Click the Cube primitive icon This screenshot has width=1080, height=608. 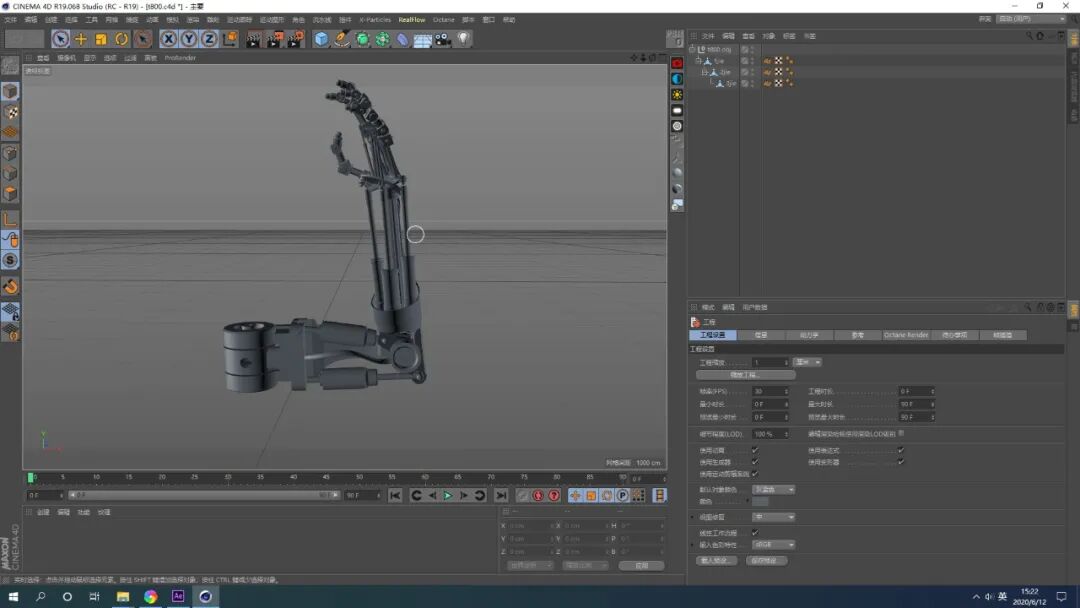321,39
